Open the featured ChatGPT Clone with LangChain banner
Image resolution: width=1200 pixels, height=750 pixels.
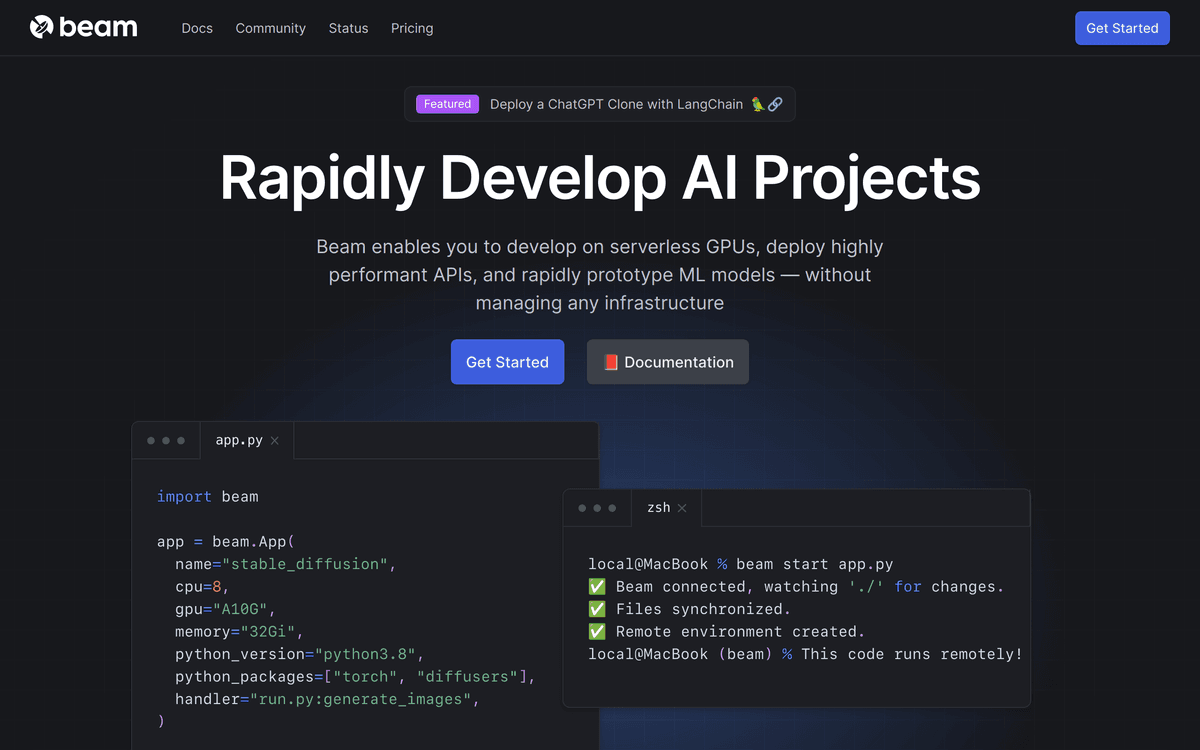click(x=600, y=104)
